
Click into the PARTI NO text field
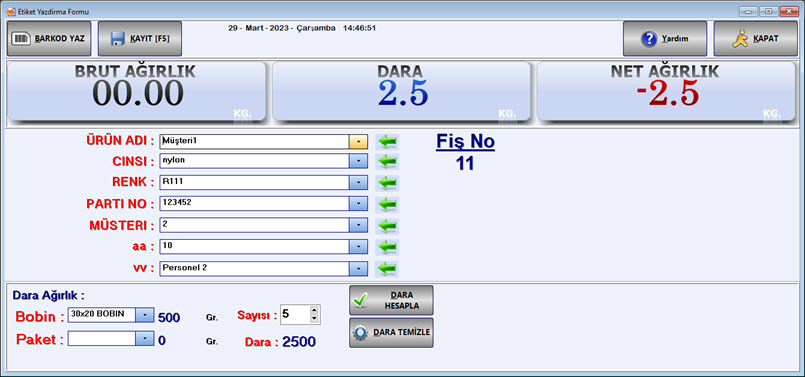[x=254, y=203]
